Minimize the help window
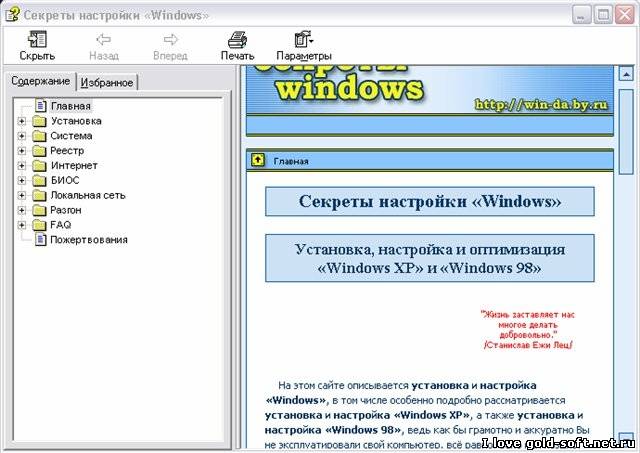 tap(581, 15)
